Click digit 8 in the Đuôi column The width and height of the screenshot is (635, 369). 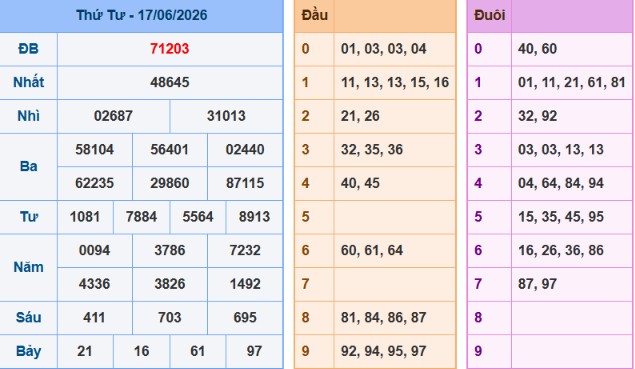click(x=478, y=318)
